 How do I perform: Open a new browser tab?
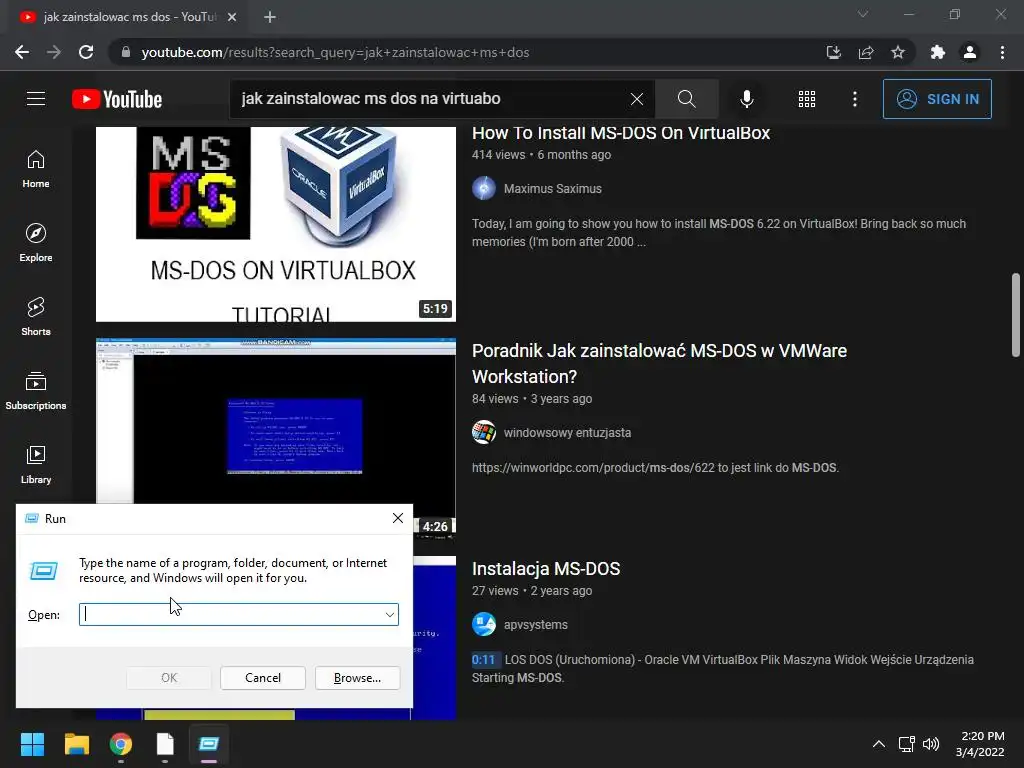[270, 17]
